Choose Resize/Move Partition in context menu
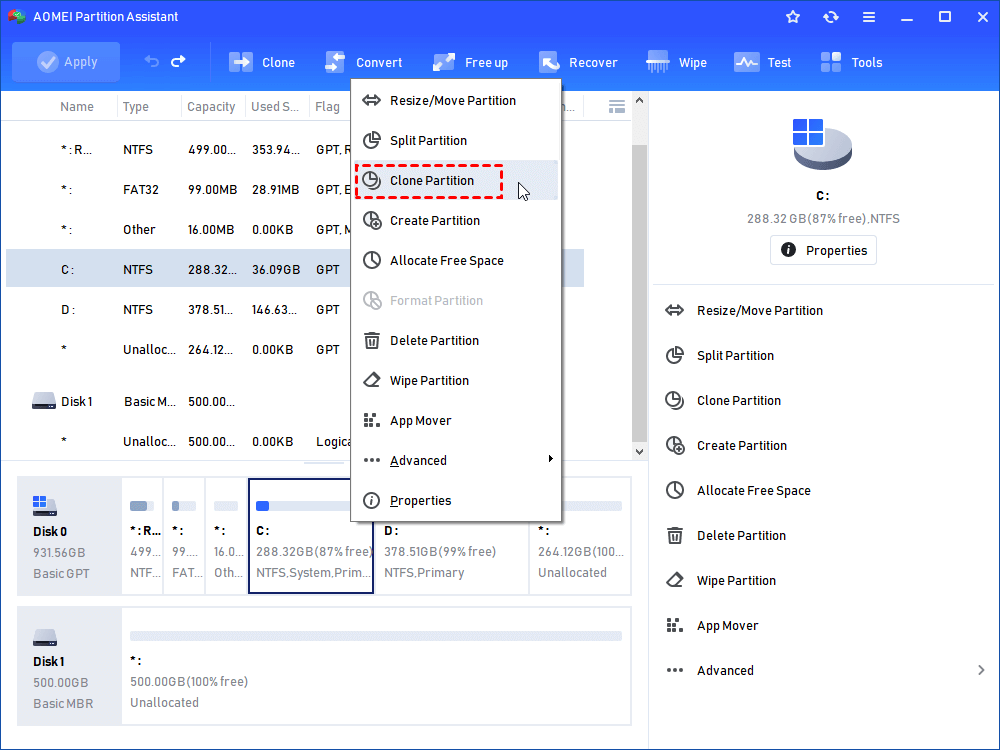The image size is (1000, 750). (x=457, y=101)
